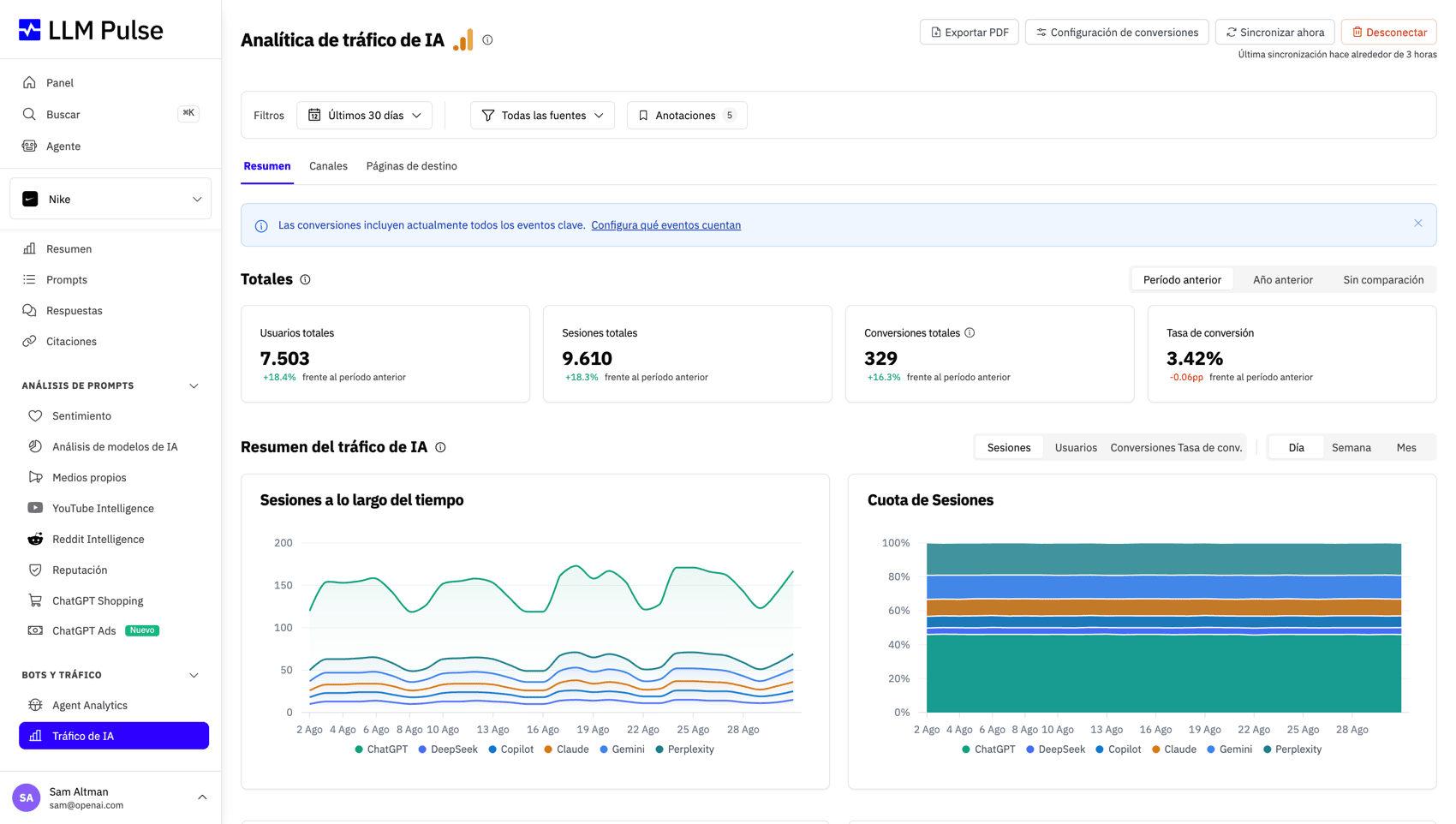The height and width of the screenshot is (824, 1456).
Task: Open the Respuestas chat bubble icon
Action: click(x=30, y=311)
